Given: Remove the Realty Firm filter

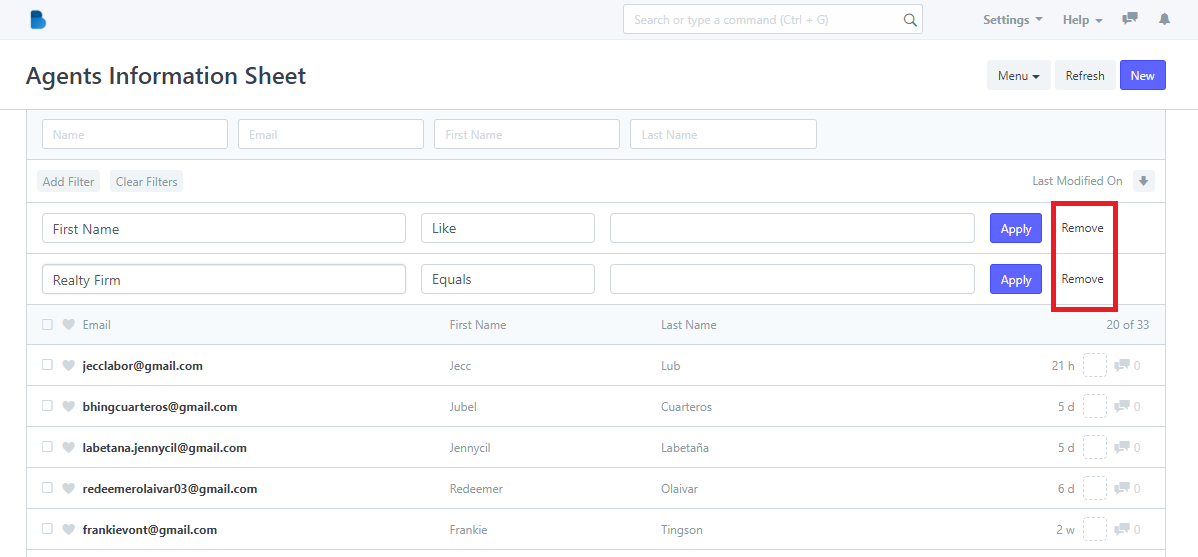Looking at the screenshot, I should click(1082, 279).
